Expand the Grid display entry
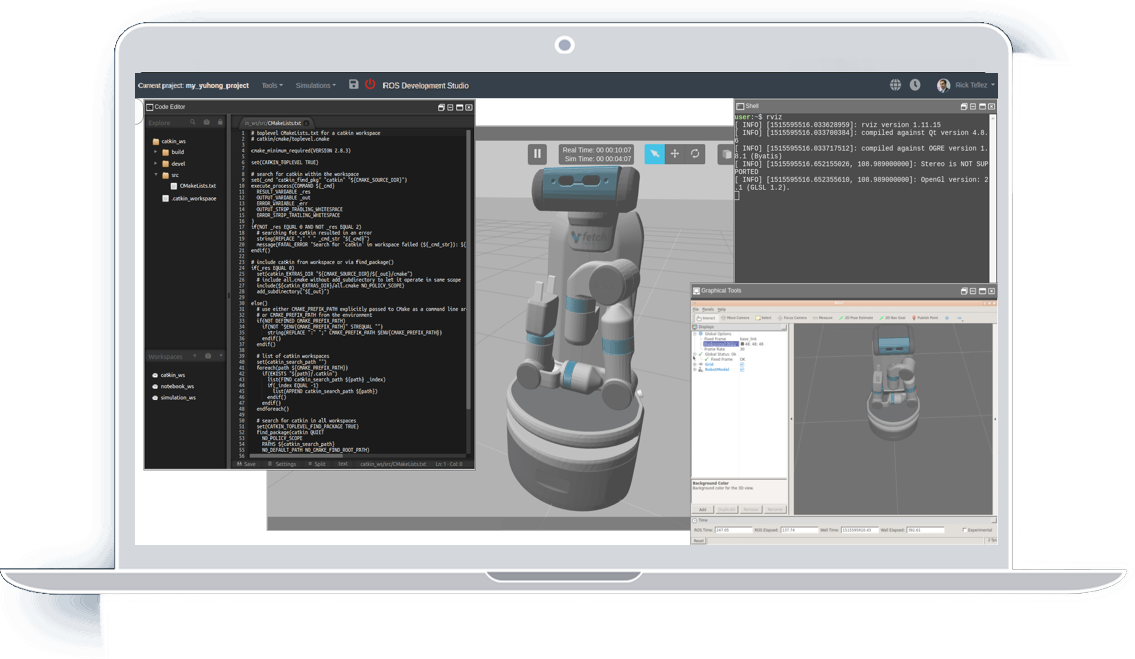 696,364
